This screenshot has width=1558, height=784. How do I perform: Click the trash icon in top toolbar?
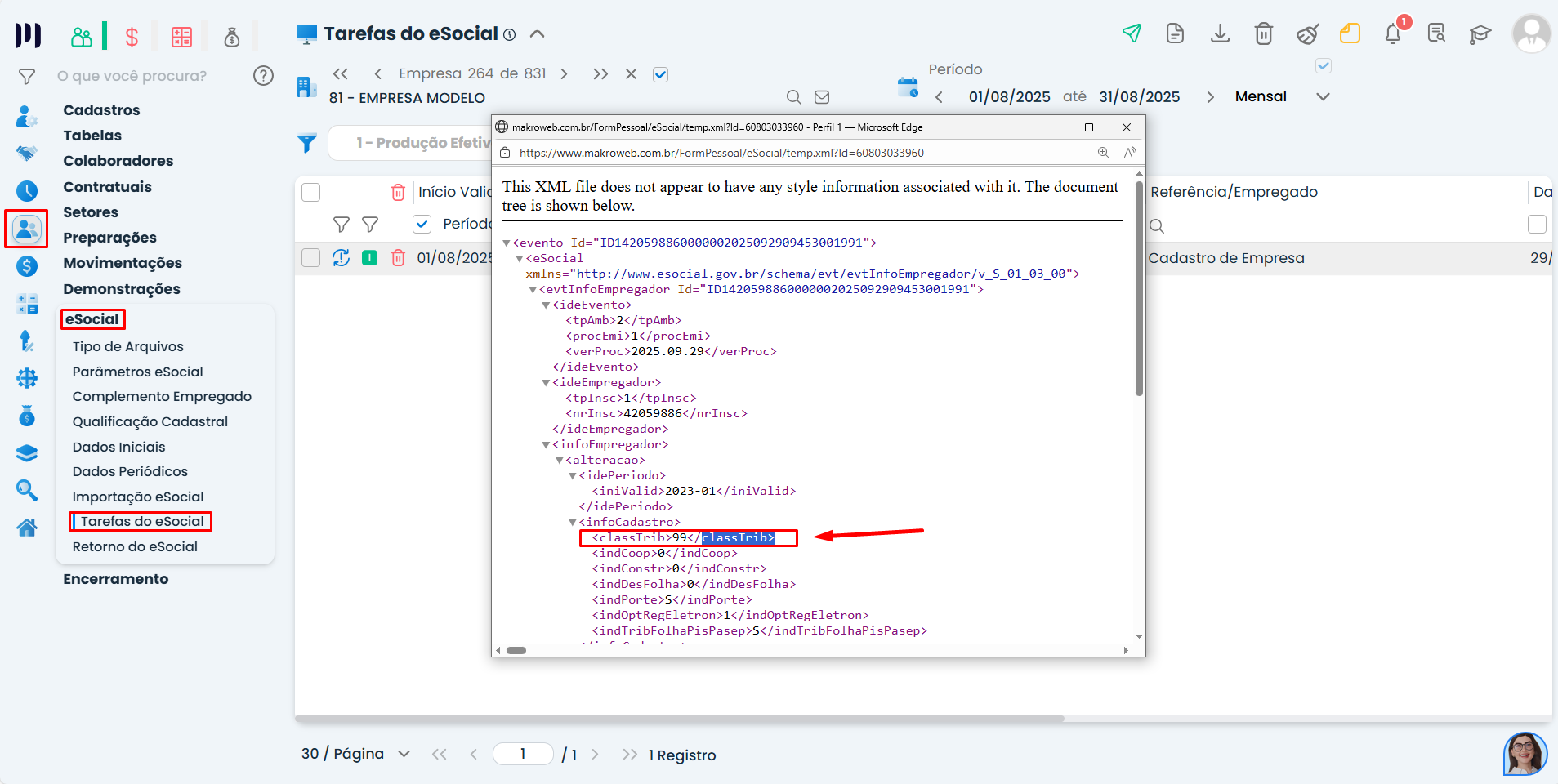[x=1263, y=33]
